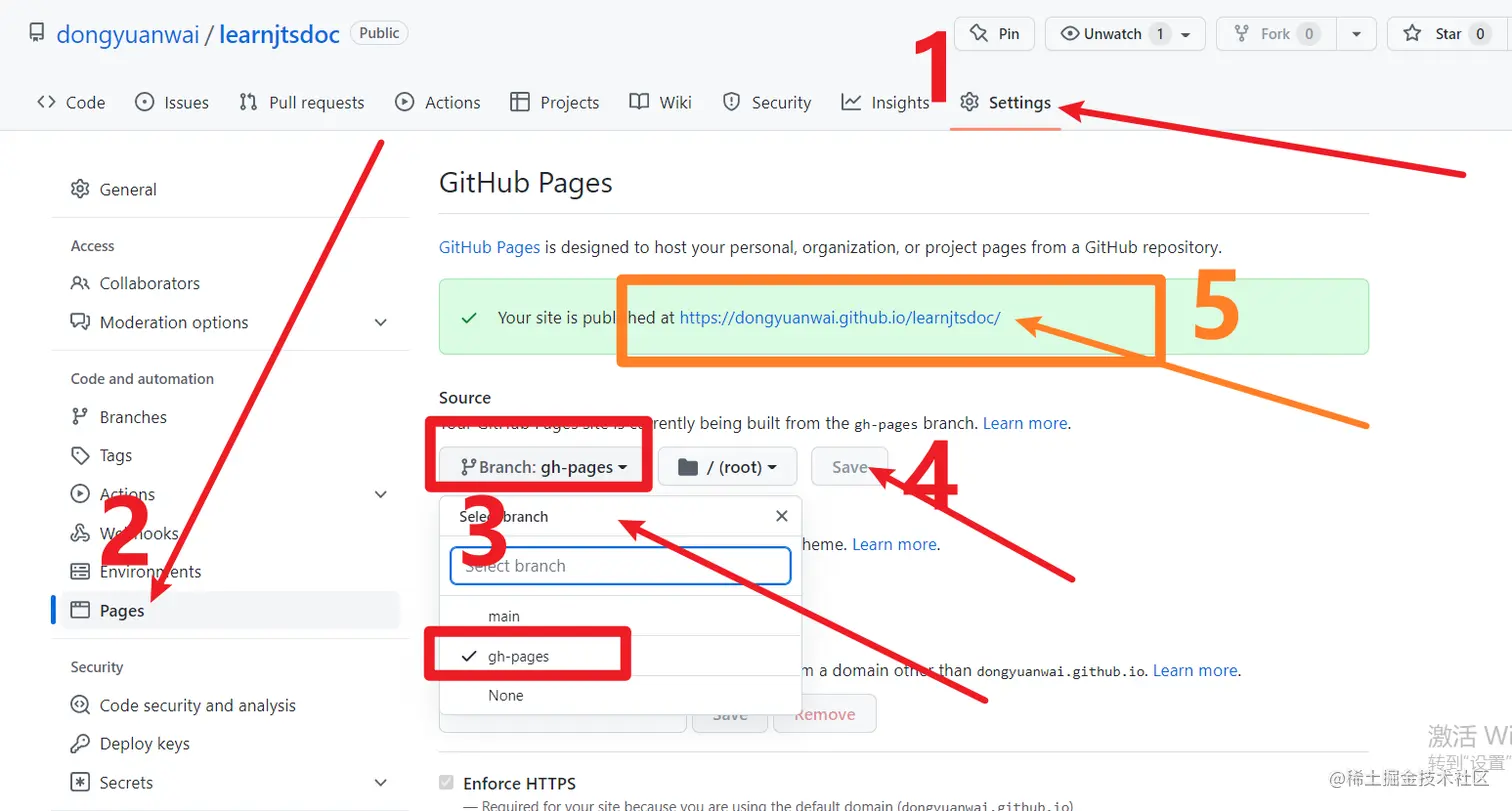Expand the Secrets chevron

click(380, 782)
